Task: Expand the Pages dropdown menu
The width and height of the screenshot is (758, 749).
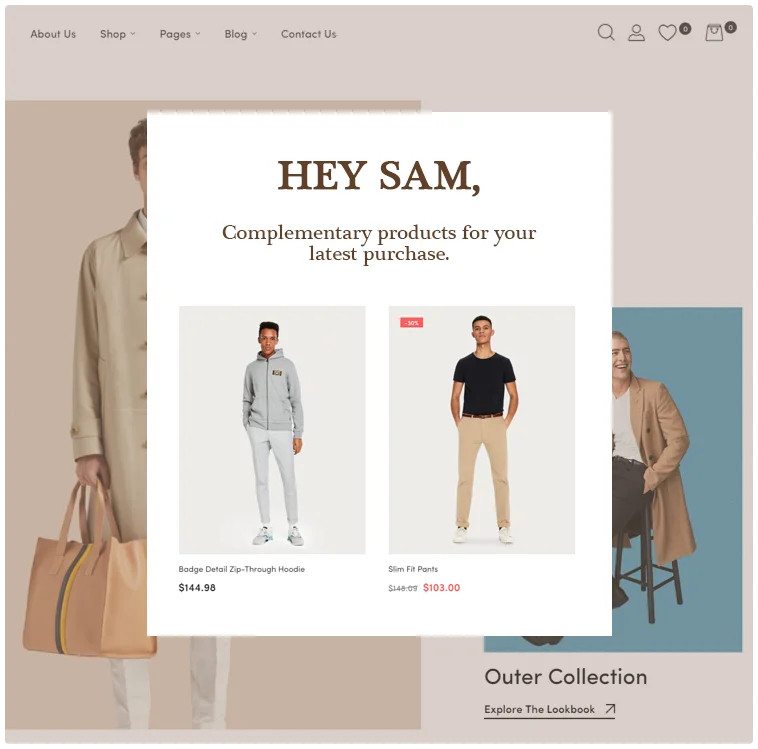Action: 180,34
